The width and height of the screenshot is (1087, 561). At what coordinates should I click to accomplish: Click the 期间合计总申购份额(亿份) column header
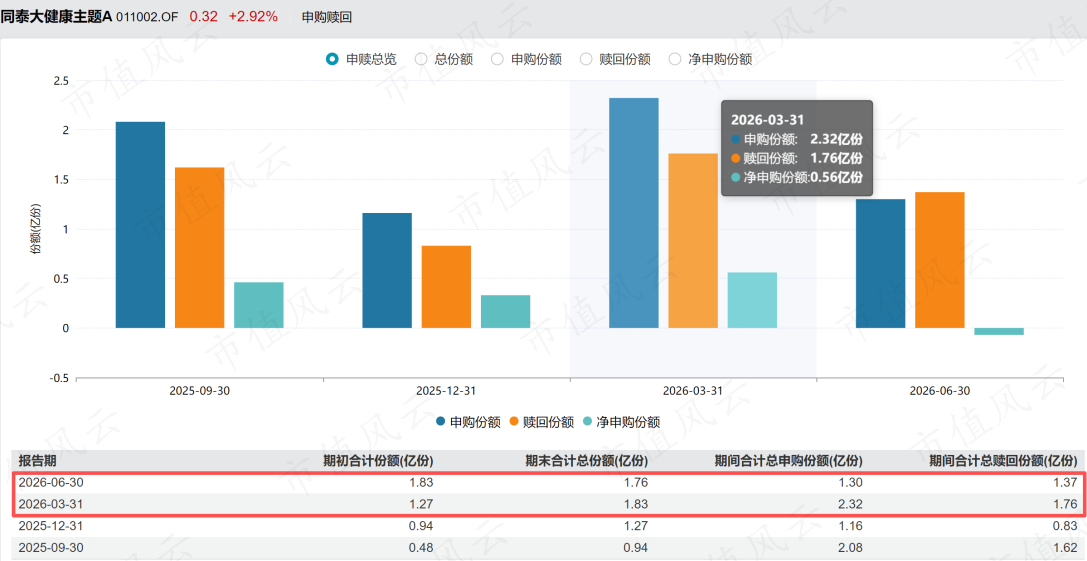click(789, 460)
